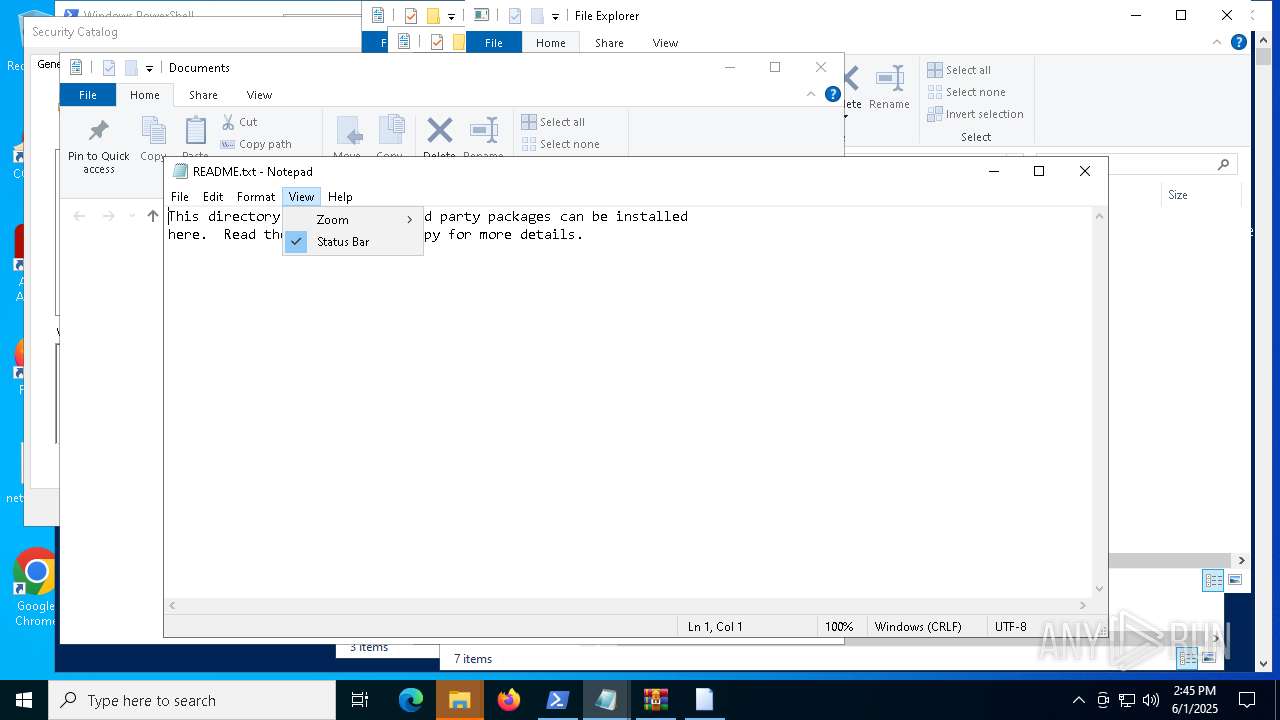1280x720 pixels.
Task: Expand the Zoom submenu in Notepad View menu
Action: 353,220
